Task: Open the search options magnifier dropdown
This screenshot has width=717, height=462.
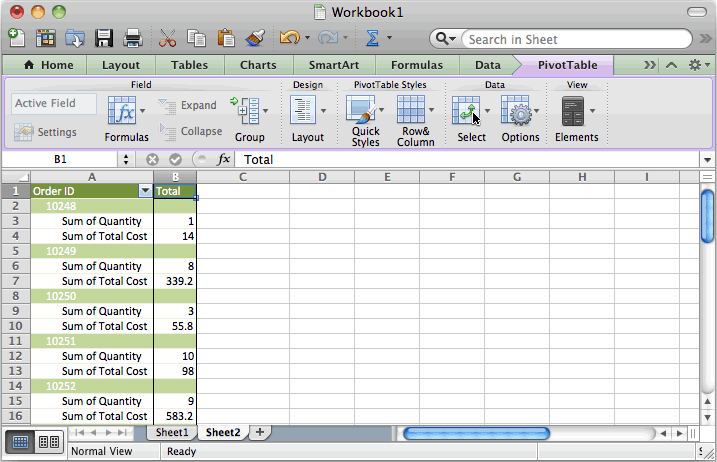Action: point(445,39)
